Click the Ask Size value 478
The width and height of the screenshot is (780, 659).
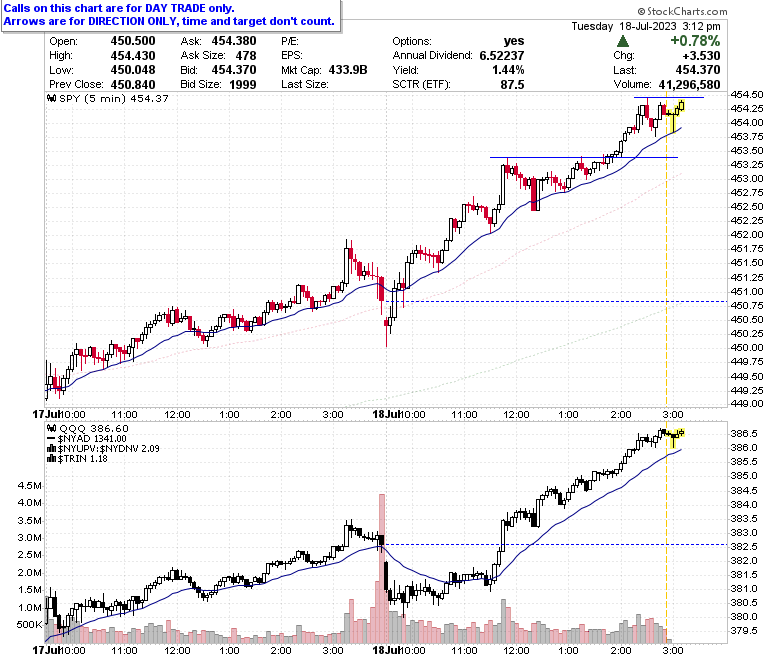pyautogui.click(x=246, y=55)
